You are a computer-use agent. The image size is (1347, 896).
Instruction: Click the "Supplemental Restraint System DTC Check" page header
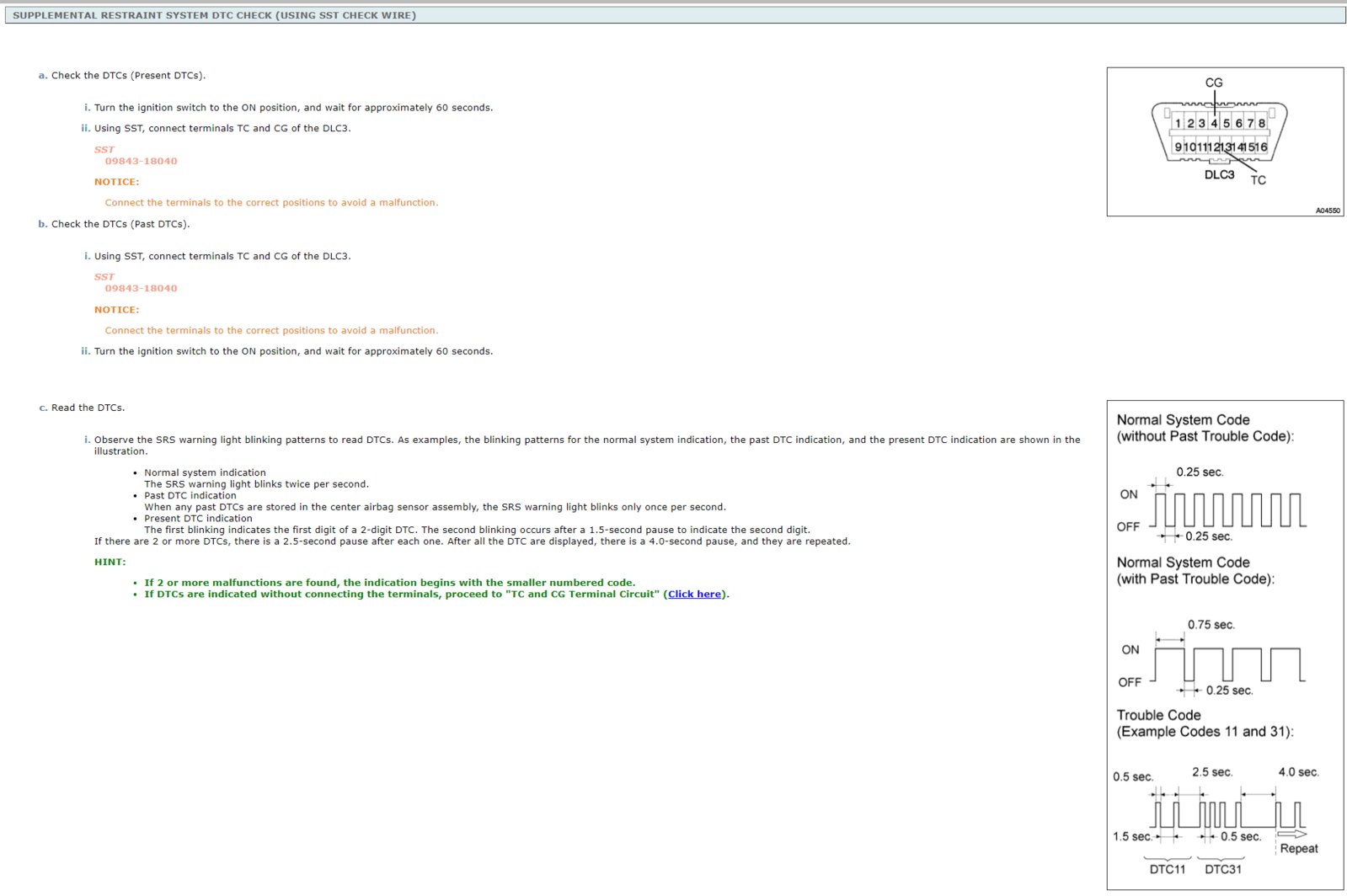(676, 15)
